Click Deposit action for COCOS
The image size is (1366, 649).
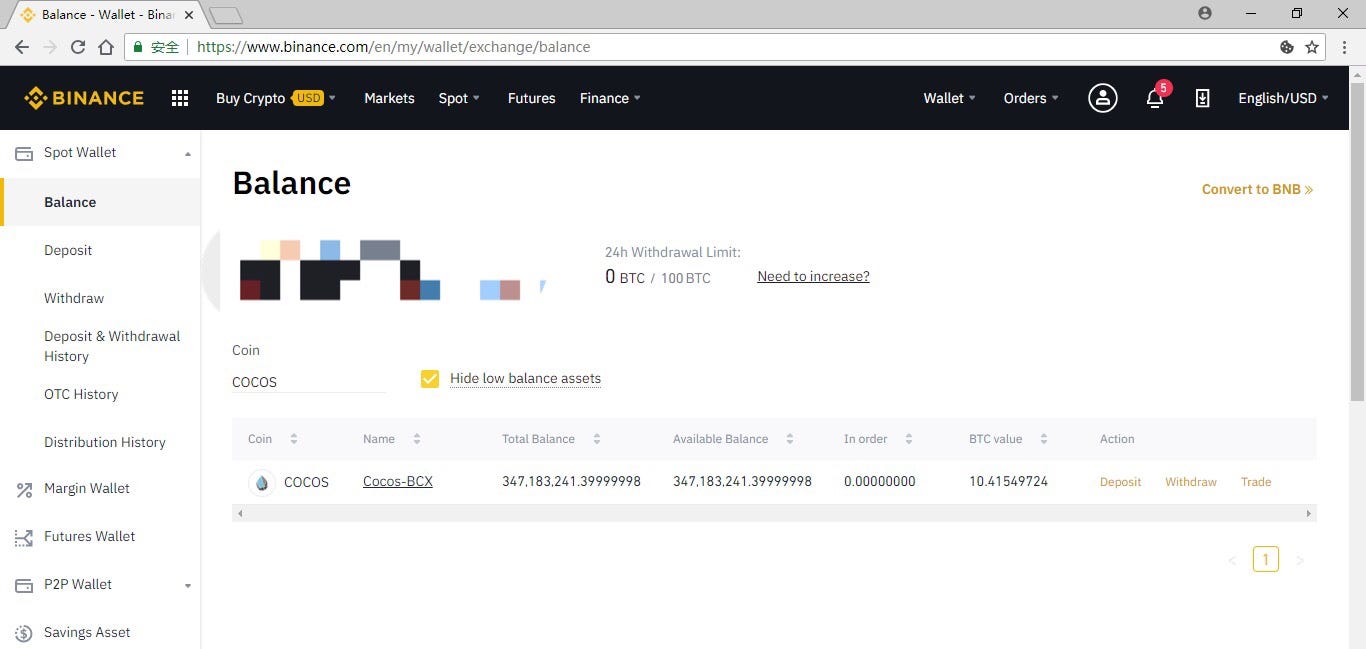(1120, 482)
